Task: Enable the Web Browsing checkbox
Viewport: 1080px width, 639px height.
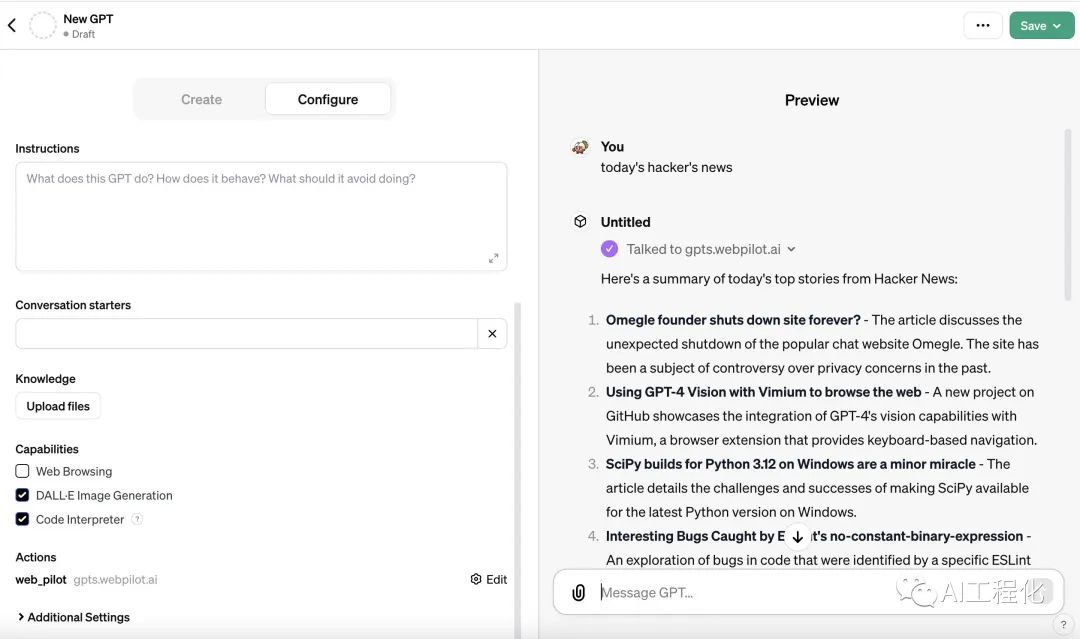Action: (x=22, y=471)
